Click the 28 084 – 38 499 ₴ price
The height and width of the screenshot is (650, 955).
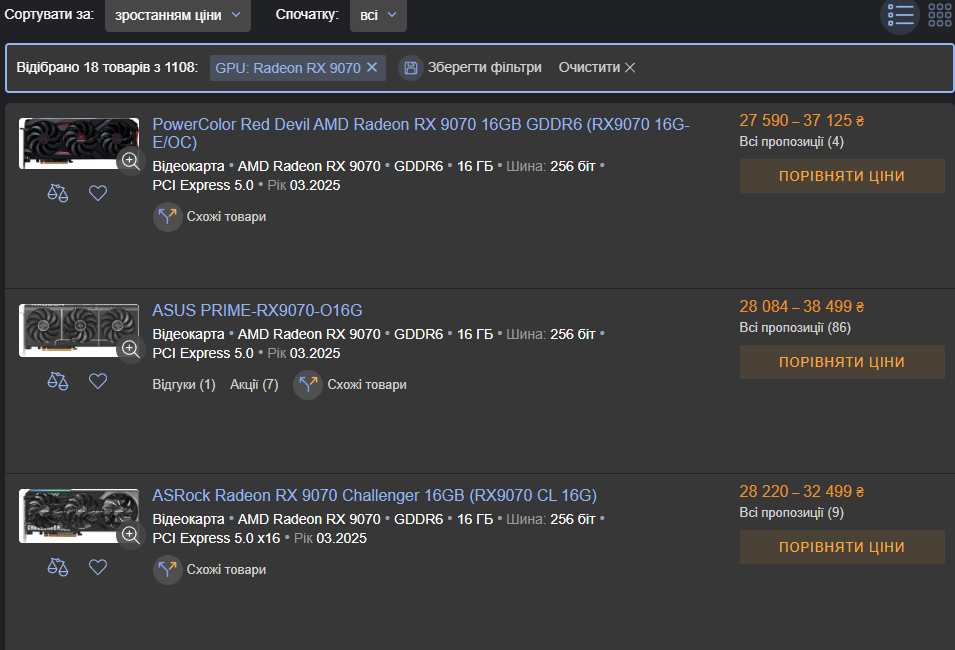tap(802, 306)
